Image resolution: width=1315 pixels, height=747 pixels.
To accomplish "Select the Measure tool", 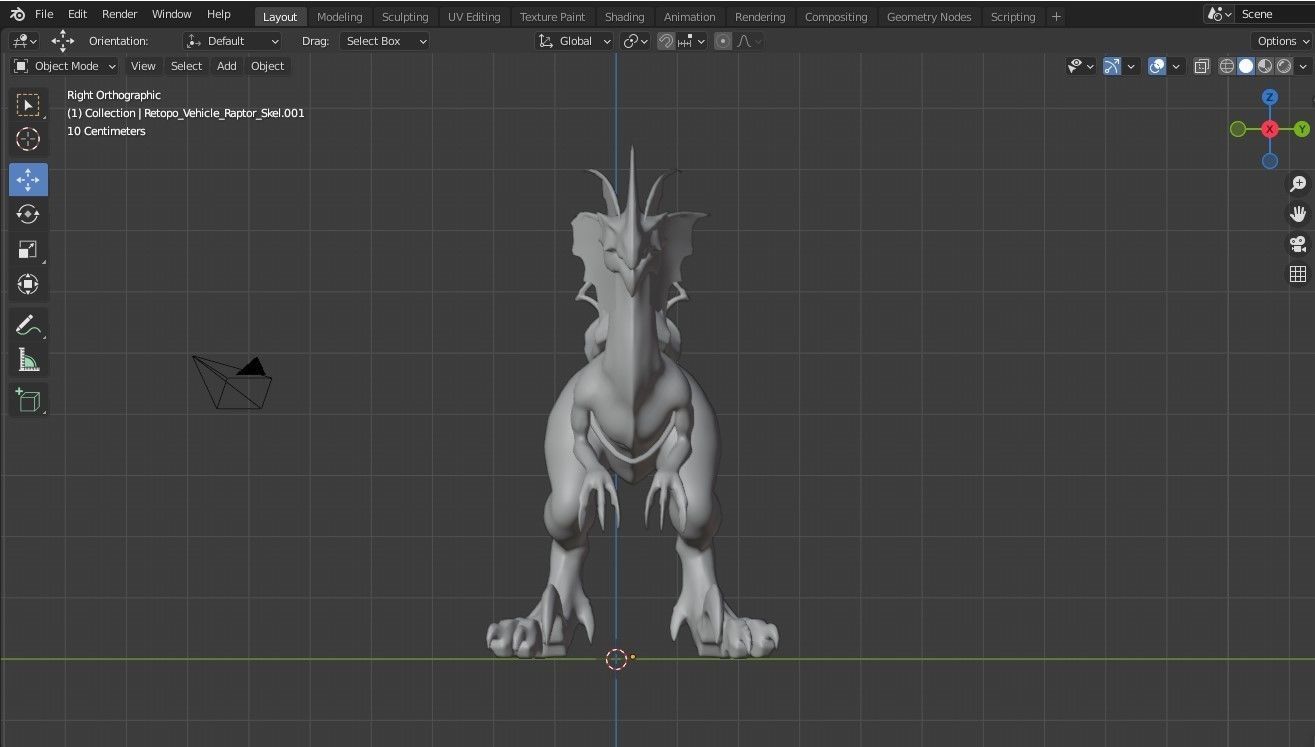I will click(28, 359).
